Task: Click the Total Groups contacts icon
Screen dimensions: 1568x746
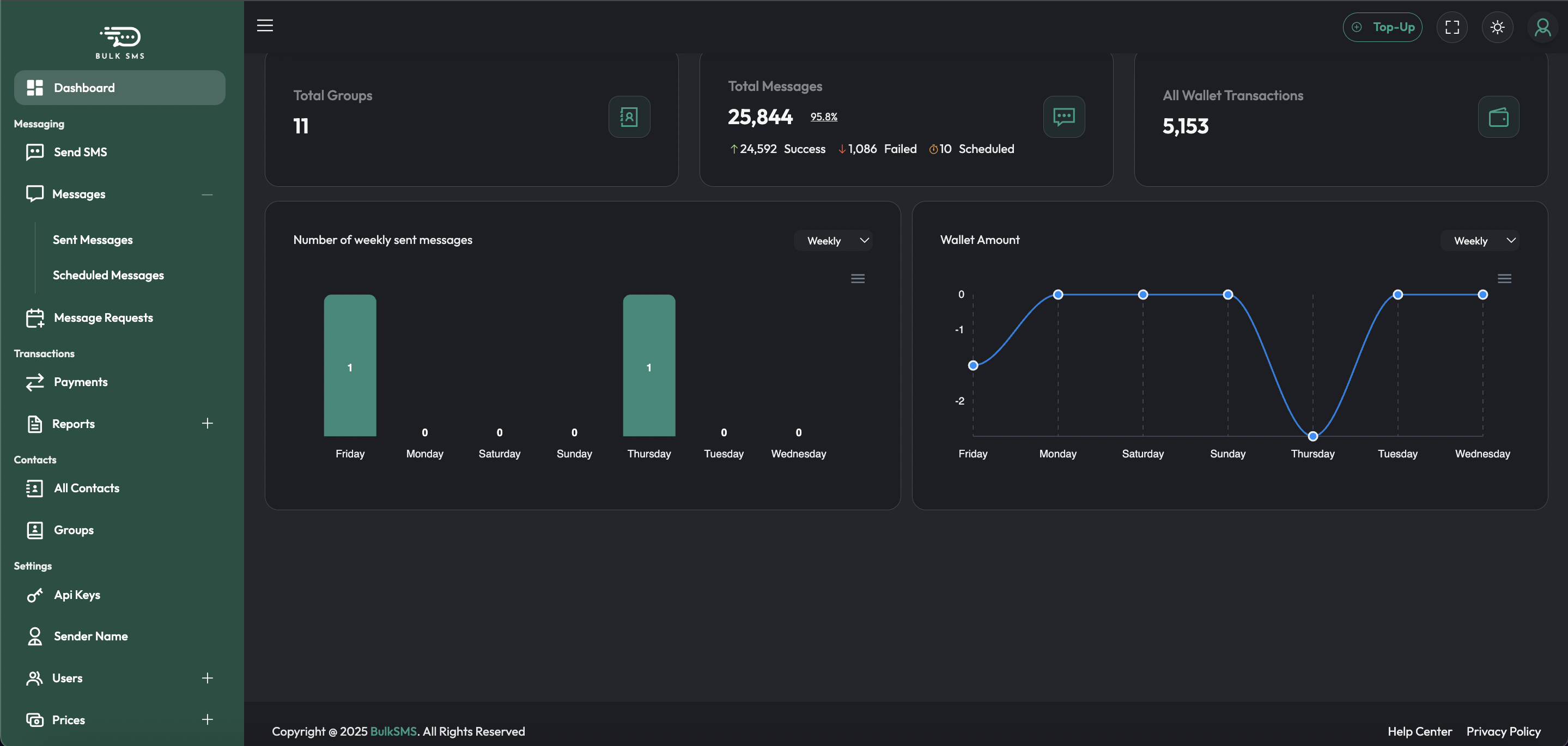Action: (x=629, y=116)
